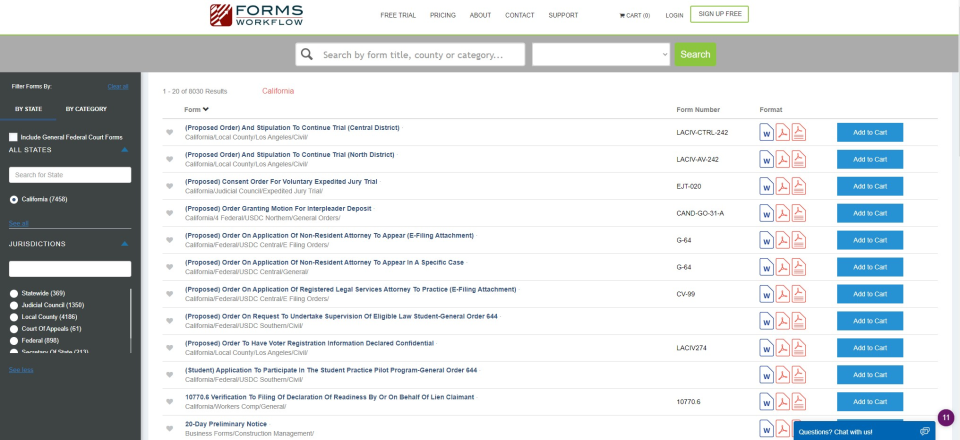Viewport: 960px width, 440px height.
Task: Collapse the All States section arrow
Action: pyautogui.click(x=124, y=150)
